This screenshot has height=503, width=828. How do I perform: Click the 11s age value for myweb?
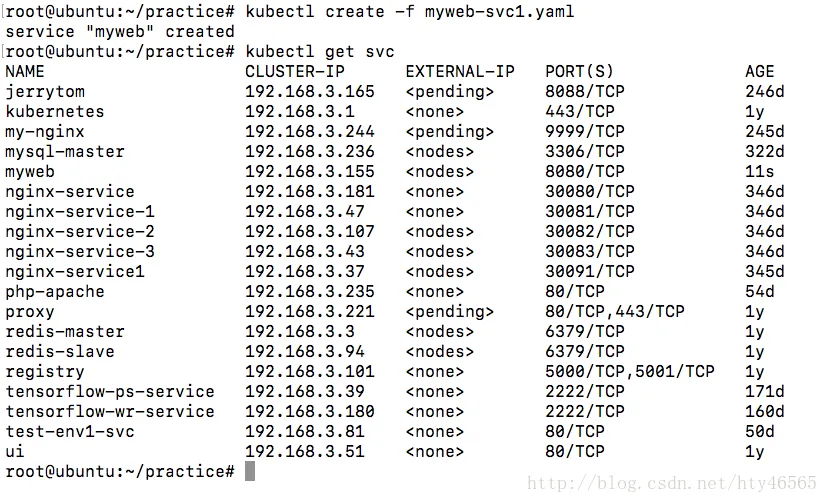coord(759,172)
